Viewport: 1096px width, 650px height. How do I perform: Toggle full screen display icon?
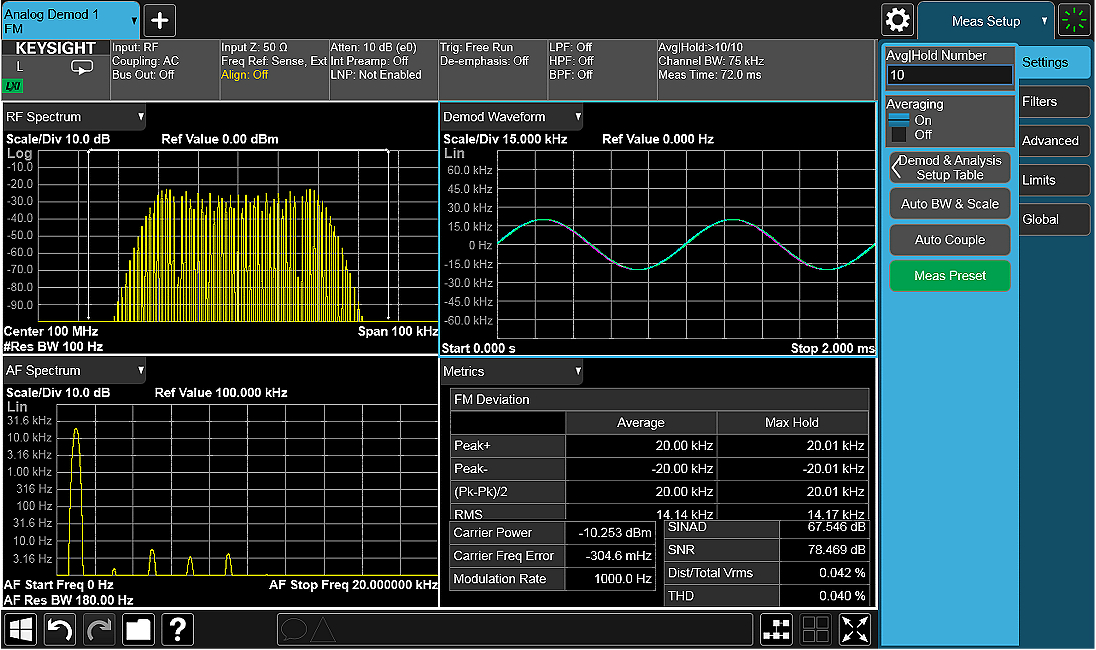855,629
